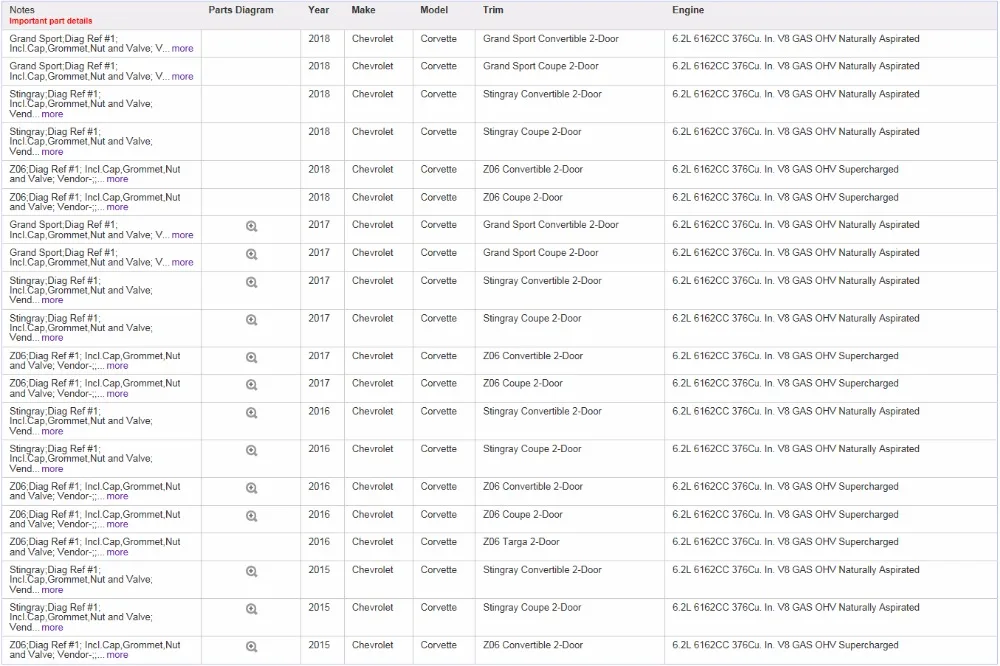View parts diagram for 2016 Z06 Coupe
The height and width of the screenshot is (666, 1000).
click(x=252, y=517)
